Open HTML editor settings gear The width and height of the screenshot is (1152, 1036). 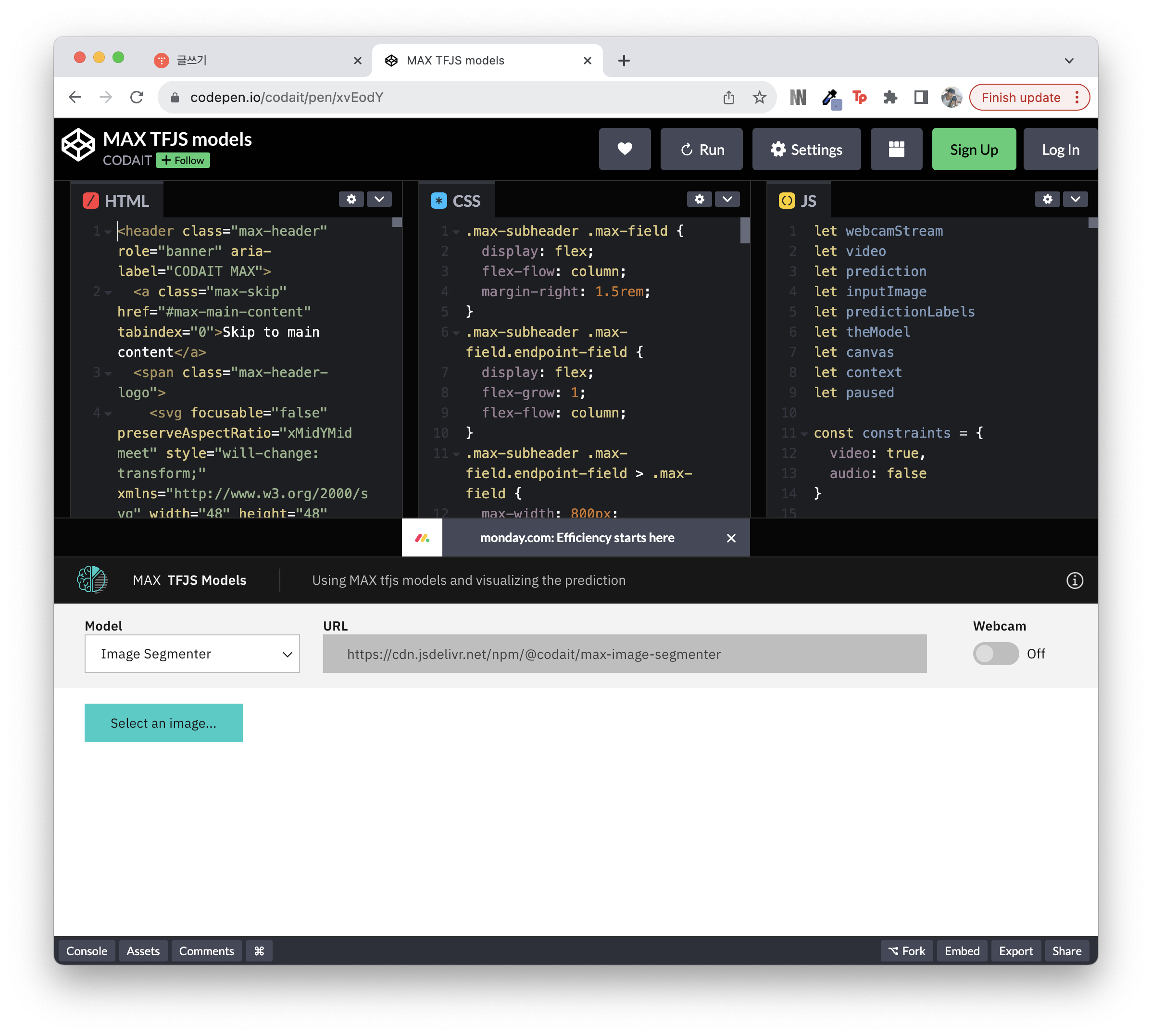point(351,199)
